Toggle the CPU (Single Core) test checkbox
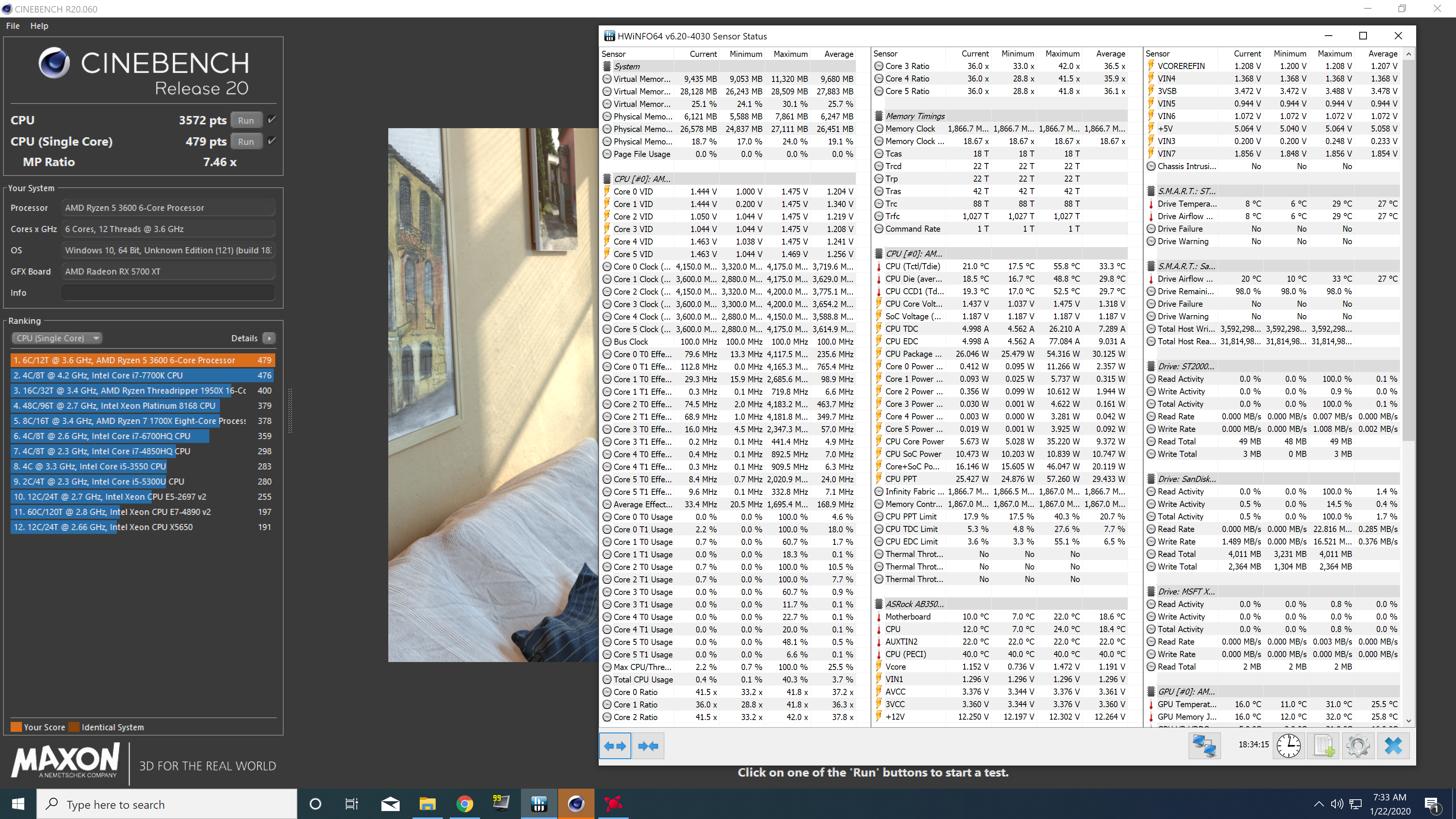 coord(271,141)
